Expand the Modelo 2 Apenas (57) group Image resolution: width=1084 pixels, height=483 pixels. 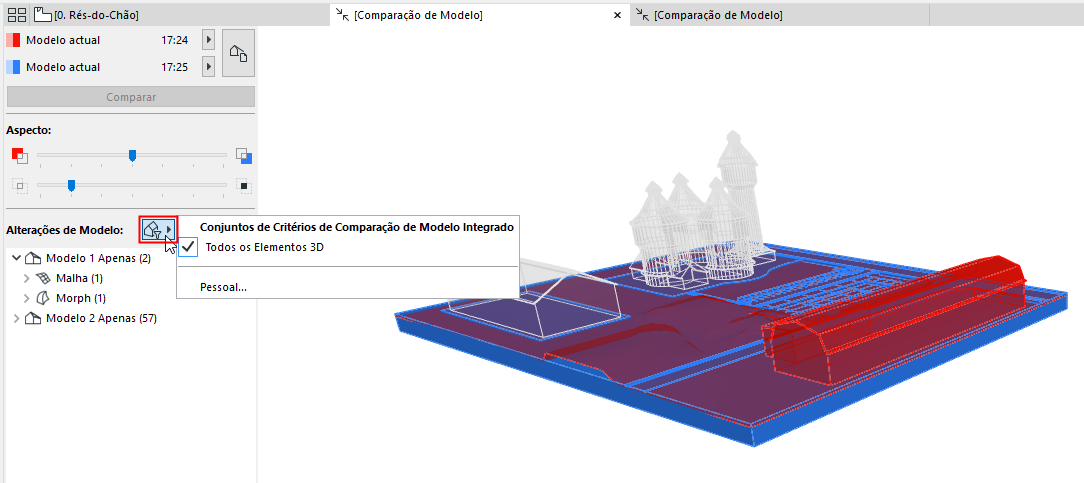[x=17, y=319]
